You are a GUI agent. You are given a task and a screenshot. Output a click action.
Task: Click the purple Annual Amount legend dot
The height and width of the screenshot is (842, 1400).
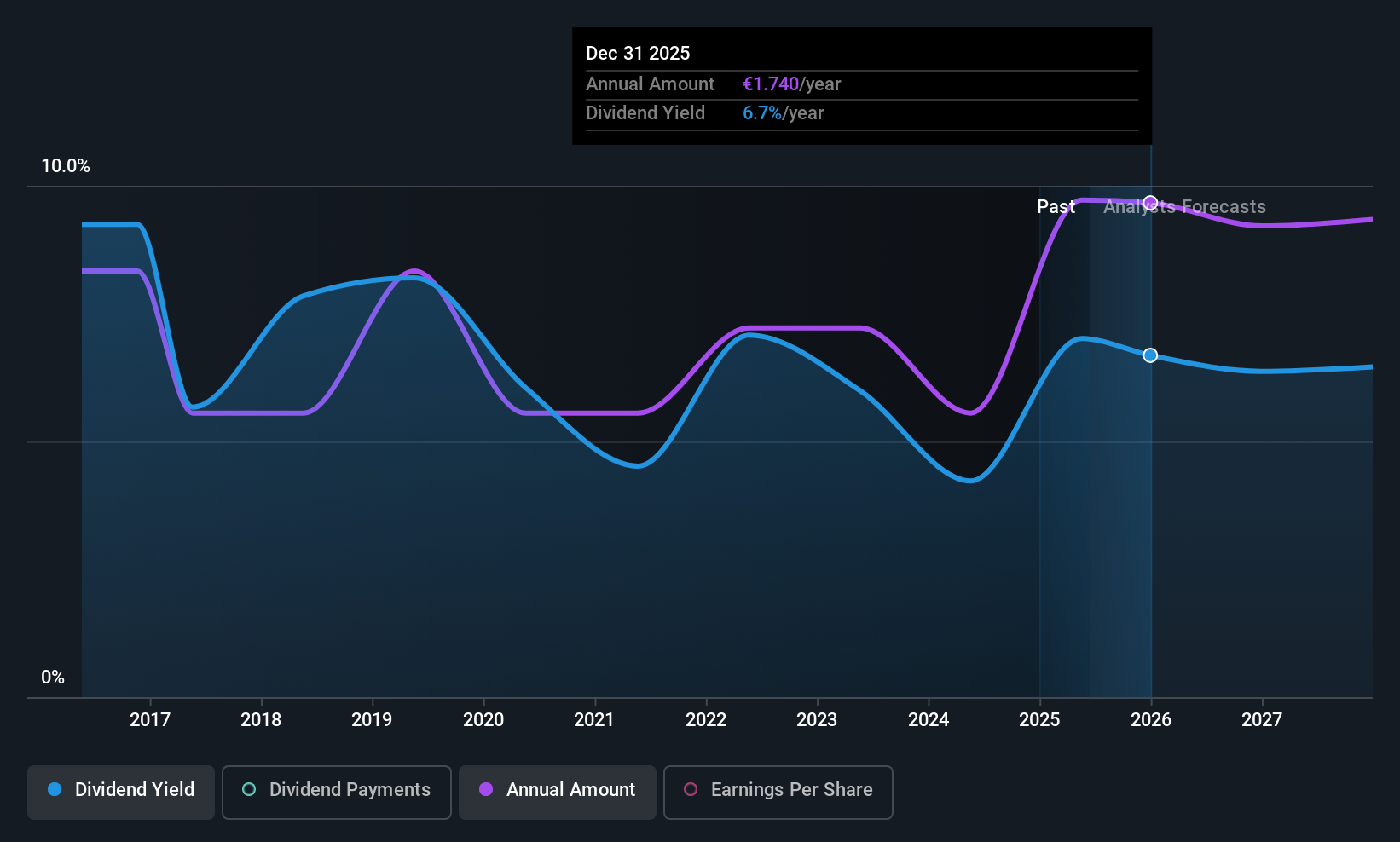tap(486, 789)
